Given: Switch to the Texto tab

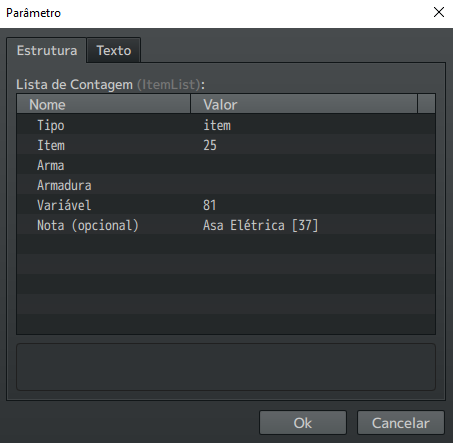Looking at the screenshot, I should (x=114, y=50).
